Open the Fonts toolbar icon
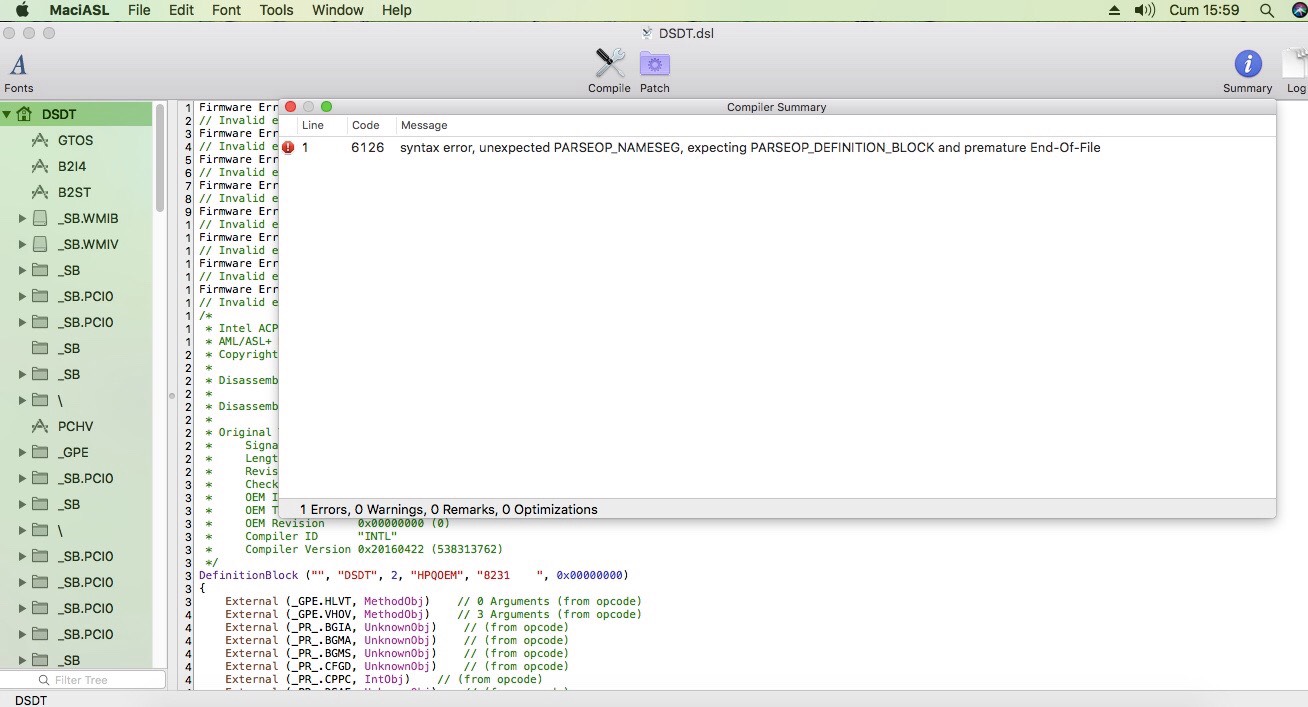The width and height of the screenshot is (1308, 707). [18, 65]
